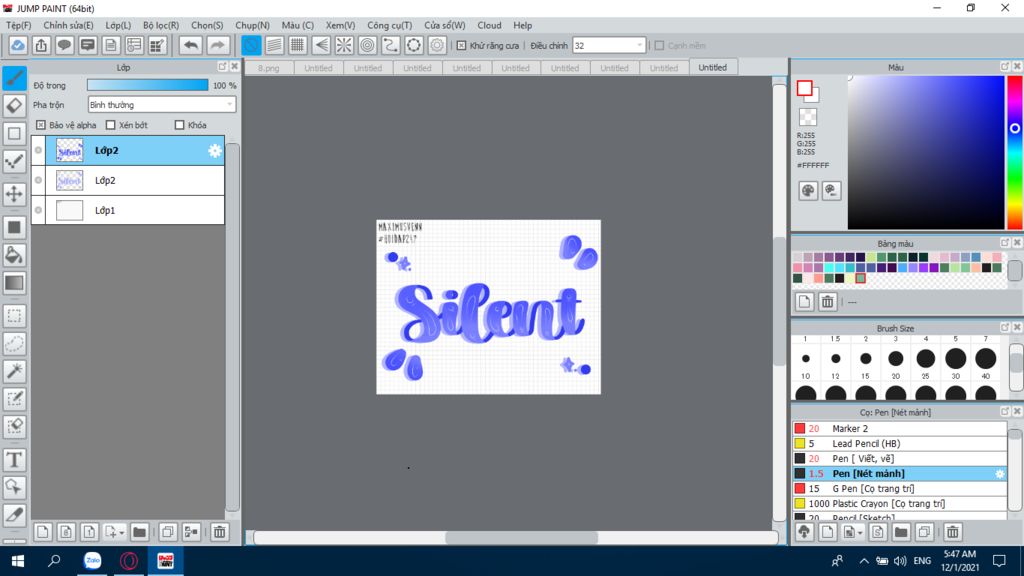This screenshot has width=1024, height=576.
Task: Select the Move tool
Action: click(x=14, y=194)
